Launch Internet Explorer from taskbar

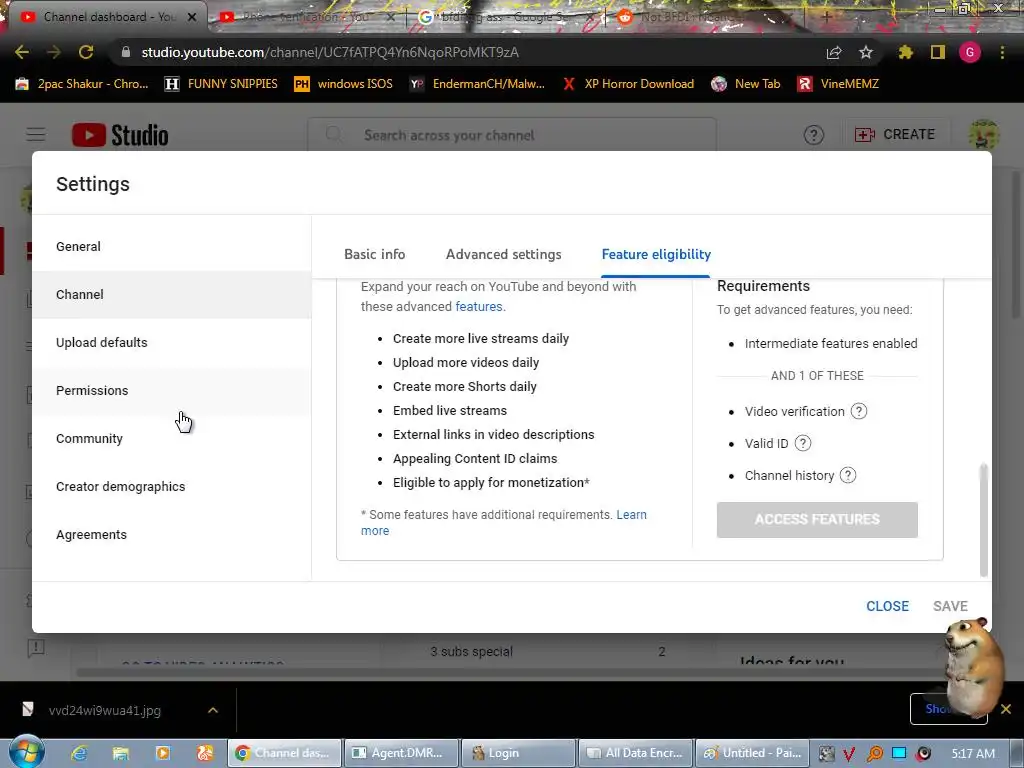tap(79, 753)
